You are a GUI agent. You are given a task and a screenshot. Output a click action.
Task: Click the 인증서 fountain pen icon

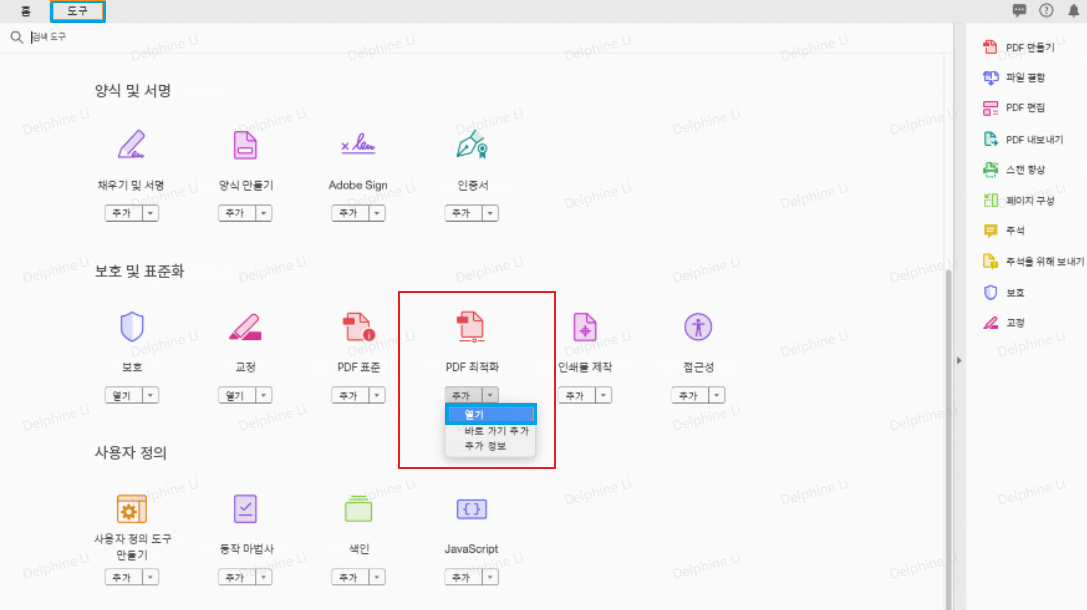coord(471,144)
